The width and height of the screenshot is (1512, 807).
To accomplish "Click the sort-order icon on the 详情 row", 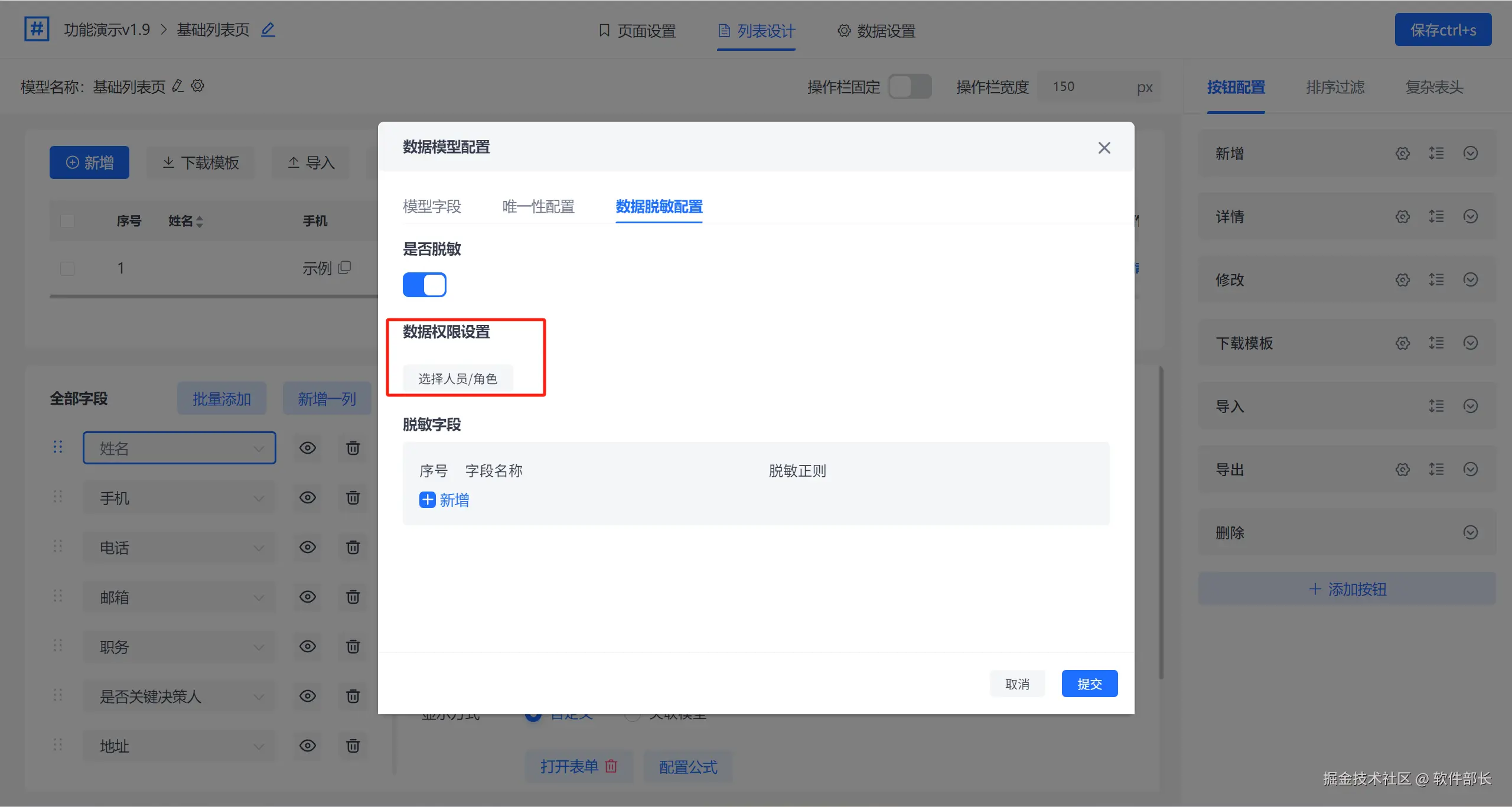I will (1436, 217).
